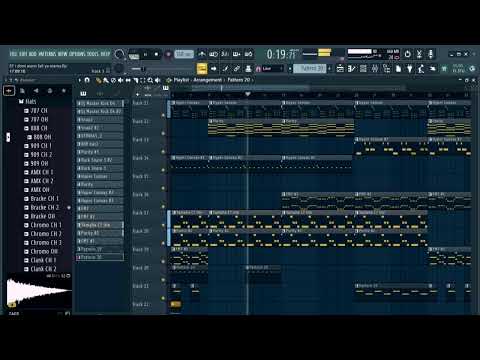
Task: Select the playlist Paint brush tool
Action: (x=106, y=80)
